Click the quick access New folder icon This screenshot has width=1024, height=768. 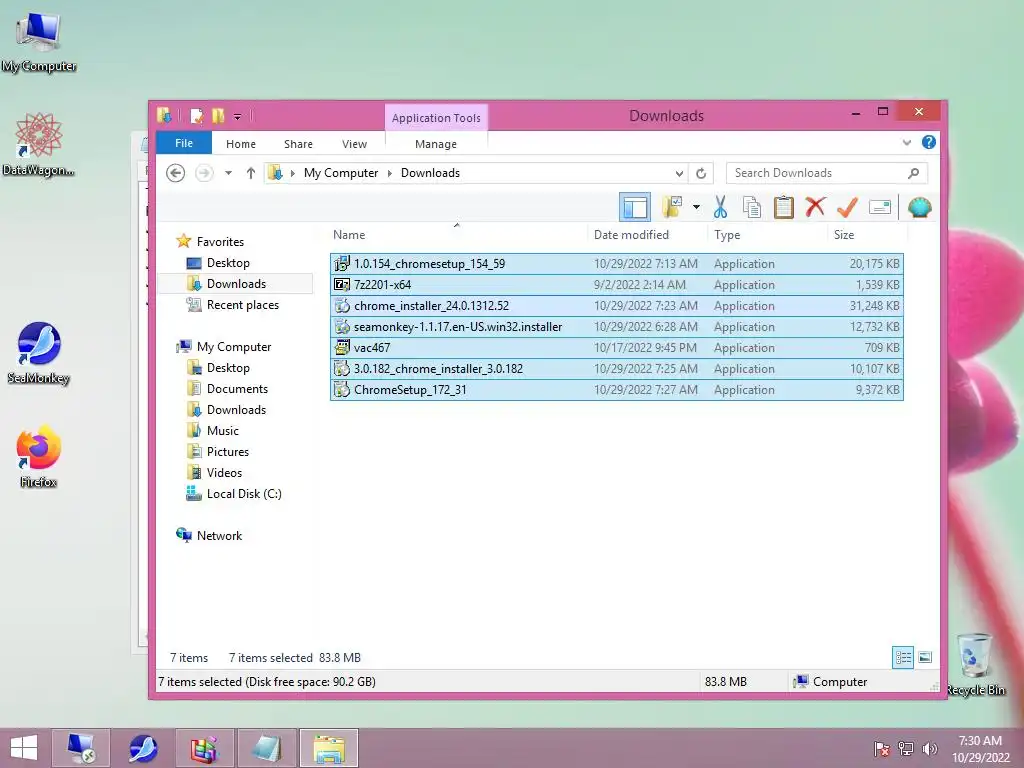point(217,116)
